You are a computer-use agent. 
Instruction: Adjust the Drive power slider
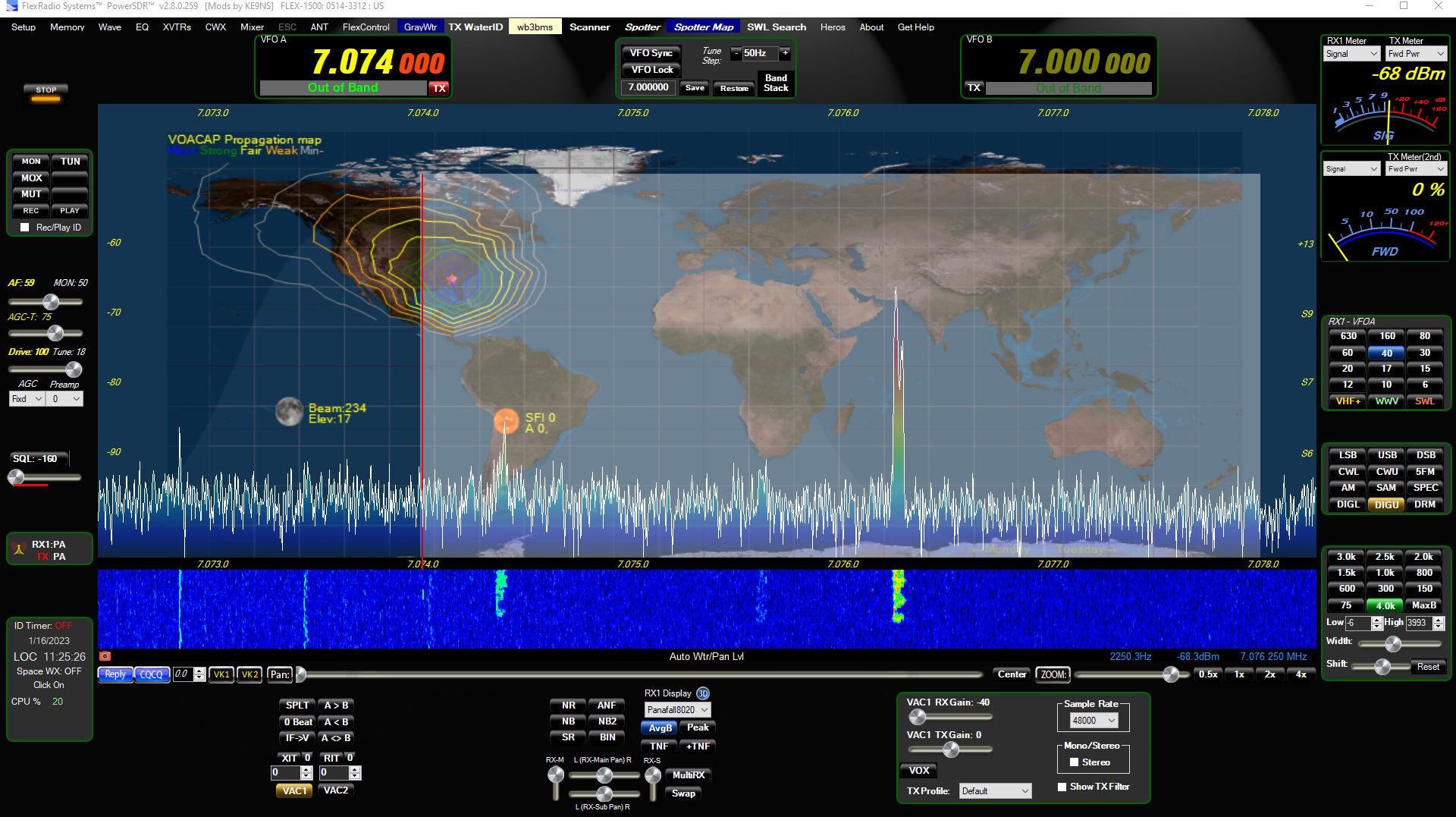[x=45, y=369]
